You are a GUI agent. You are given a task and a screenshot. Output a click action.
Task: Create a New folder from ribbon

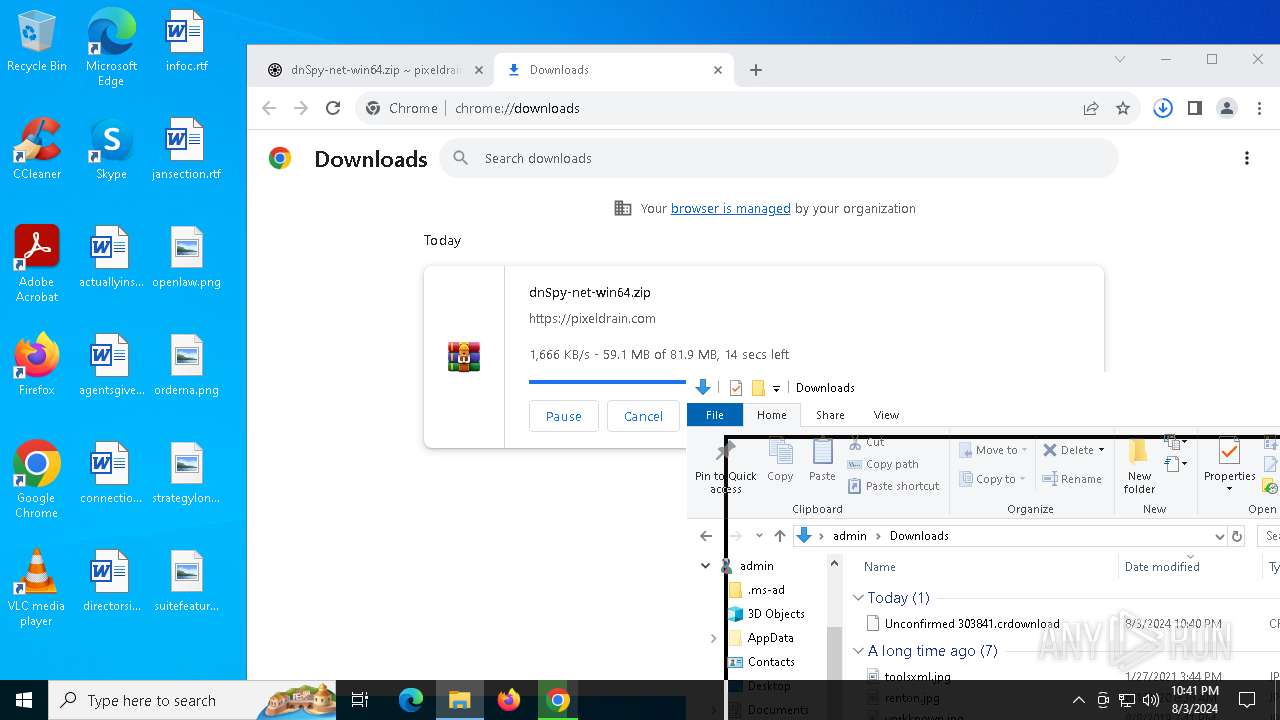click(x=1139, y=466)
